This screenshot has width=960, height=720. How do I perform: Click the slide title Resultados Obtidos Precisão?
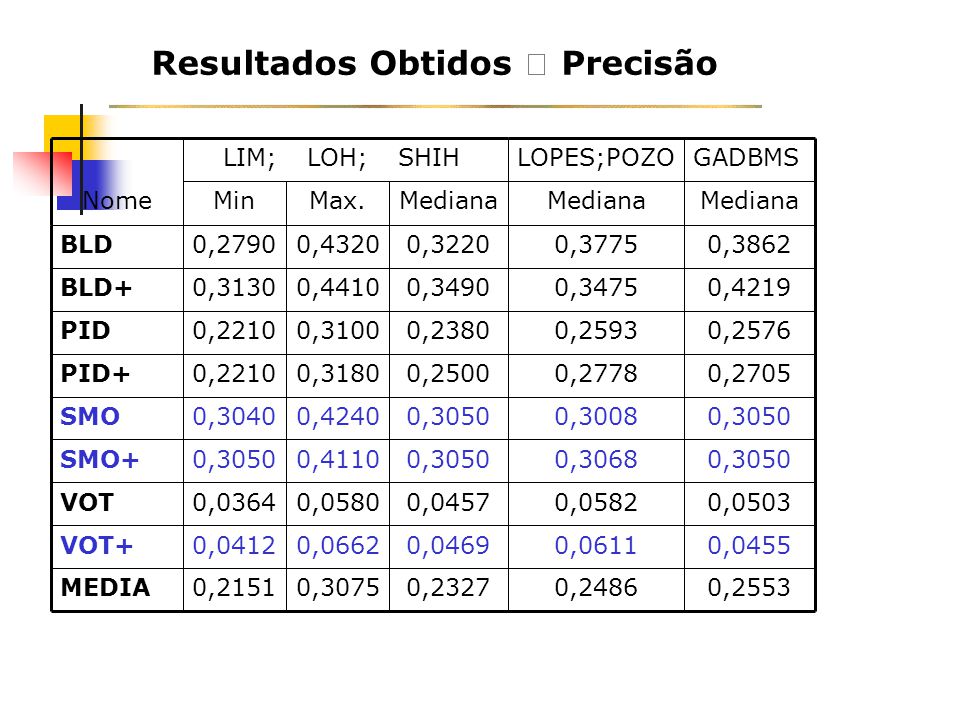[x=435, y=64]
